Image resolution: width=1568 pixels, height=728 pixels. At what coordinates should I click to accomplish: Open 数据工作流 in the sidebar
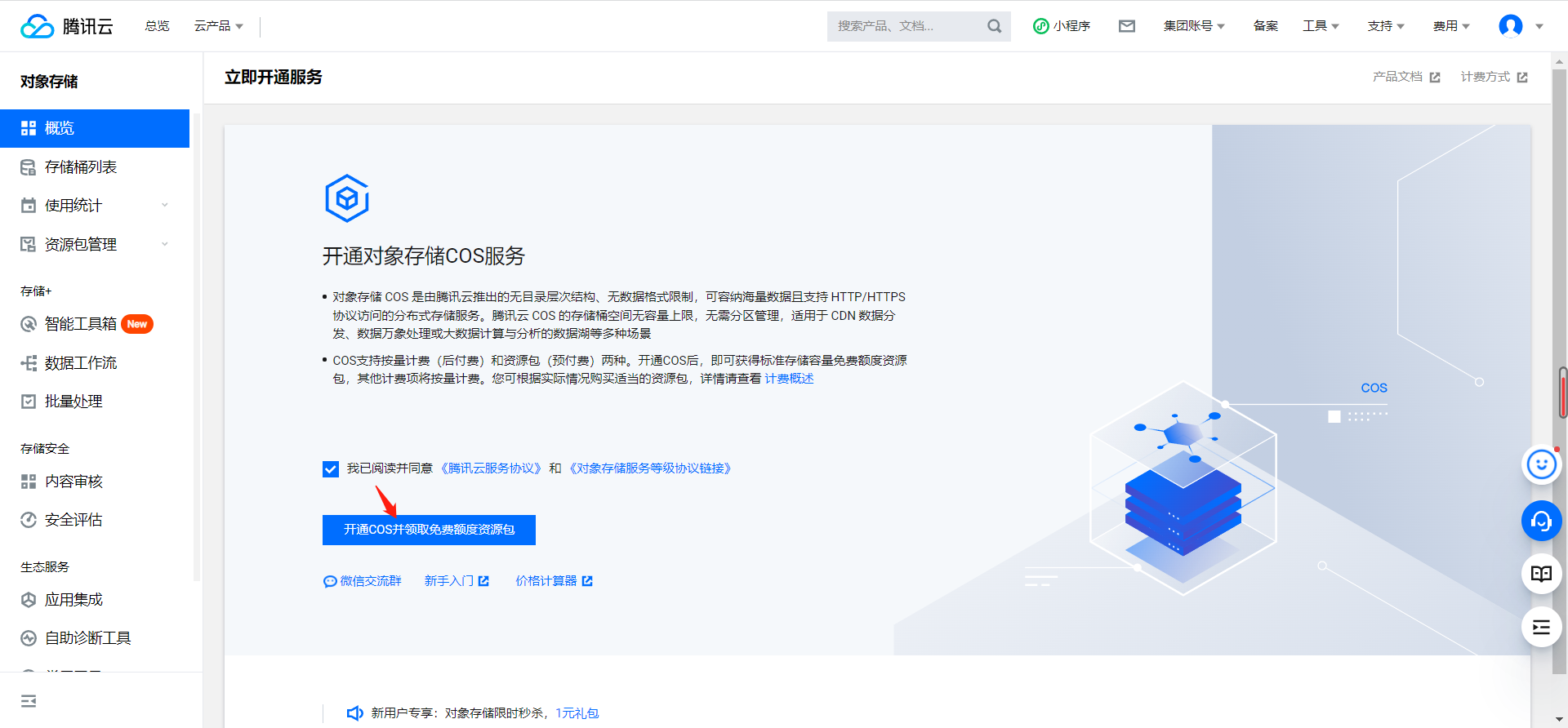[x=95, y=363]
